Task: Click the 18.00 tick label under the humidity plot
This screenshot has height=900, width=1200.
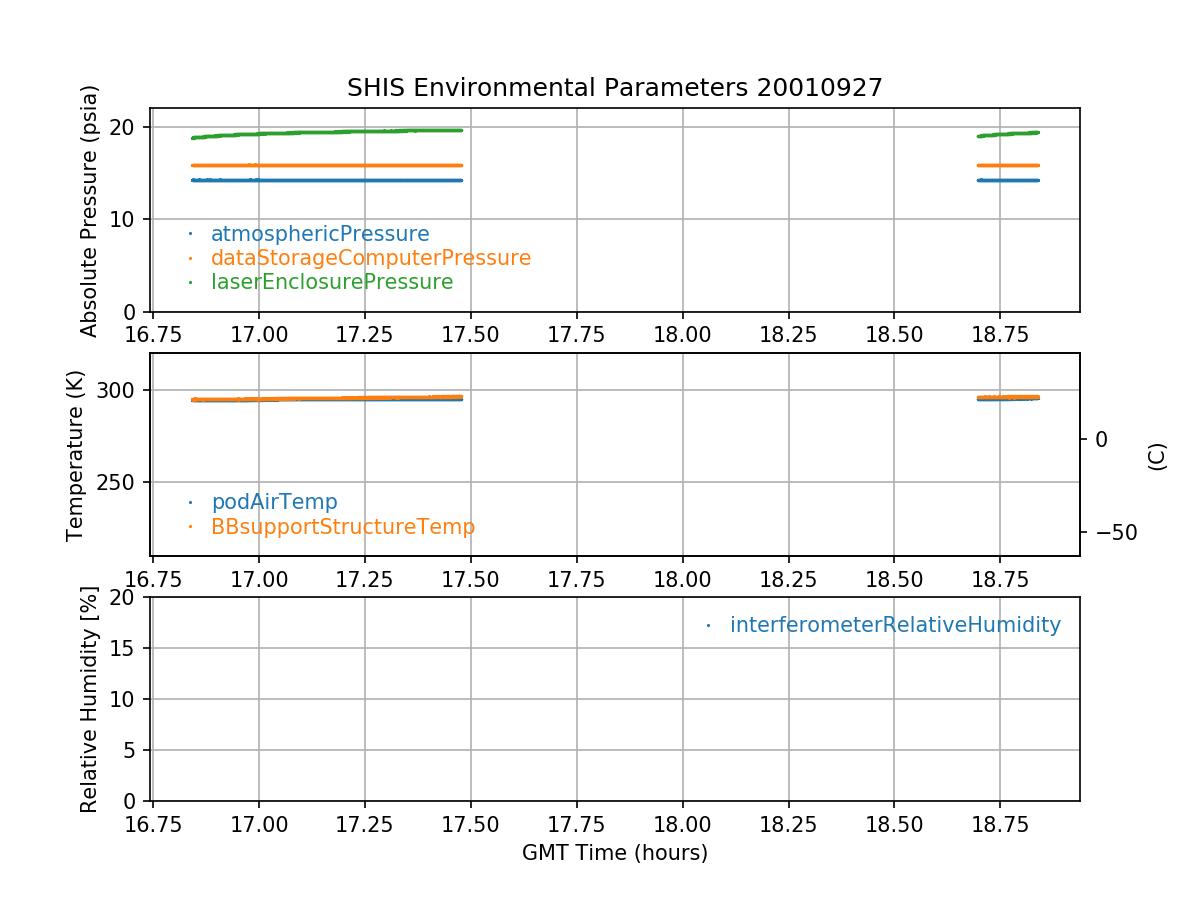Action: (682, 823)
